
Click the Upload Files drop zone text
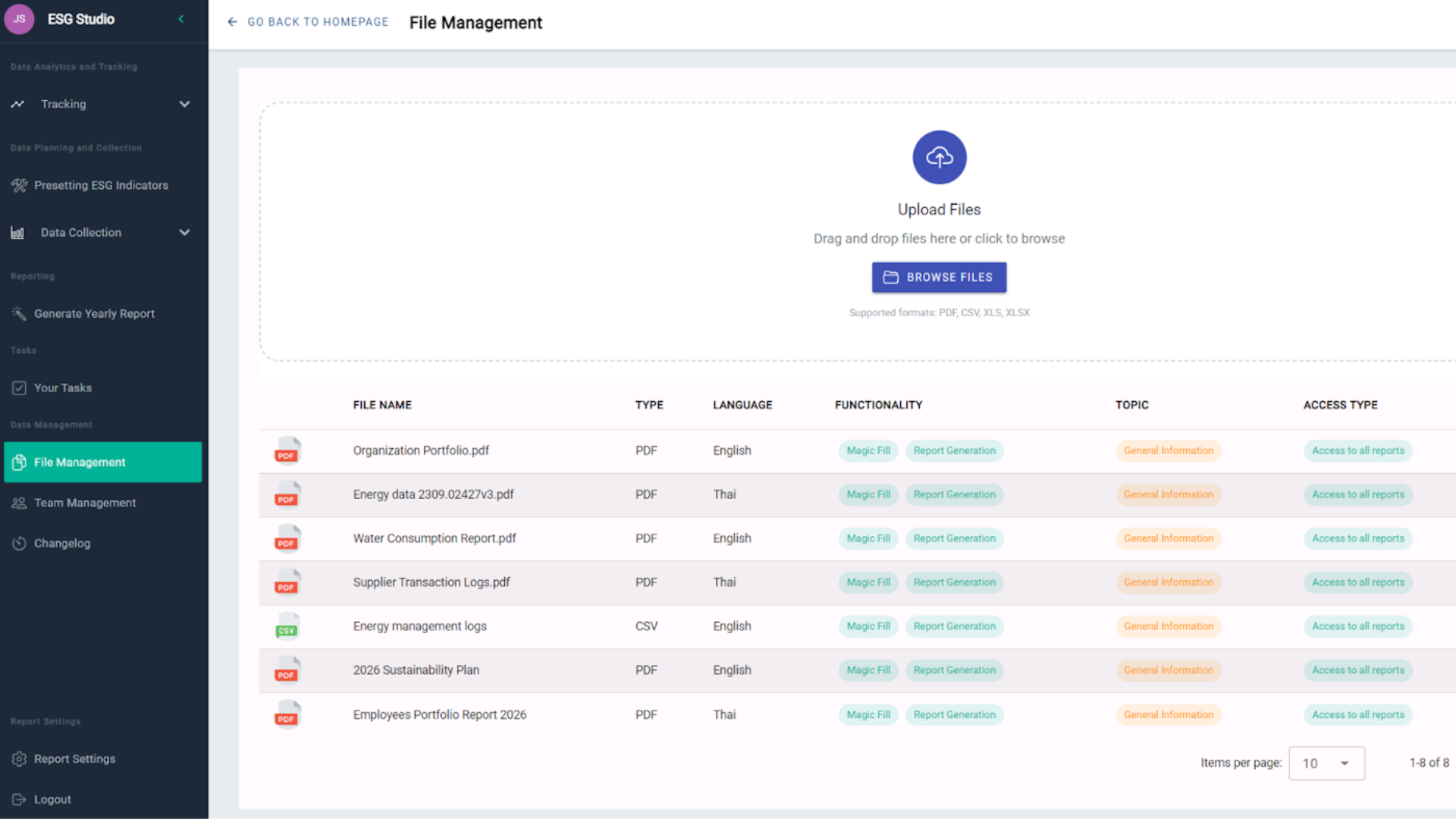point(939,209)
